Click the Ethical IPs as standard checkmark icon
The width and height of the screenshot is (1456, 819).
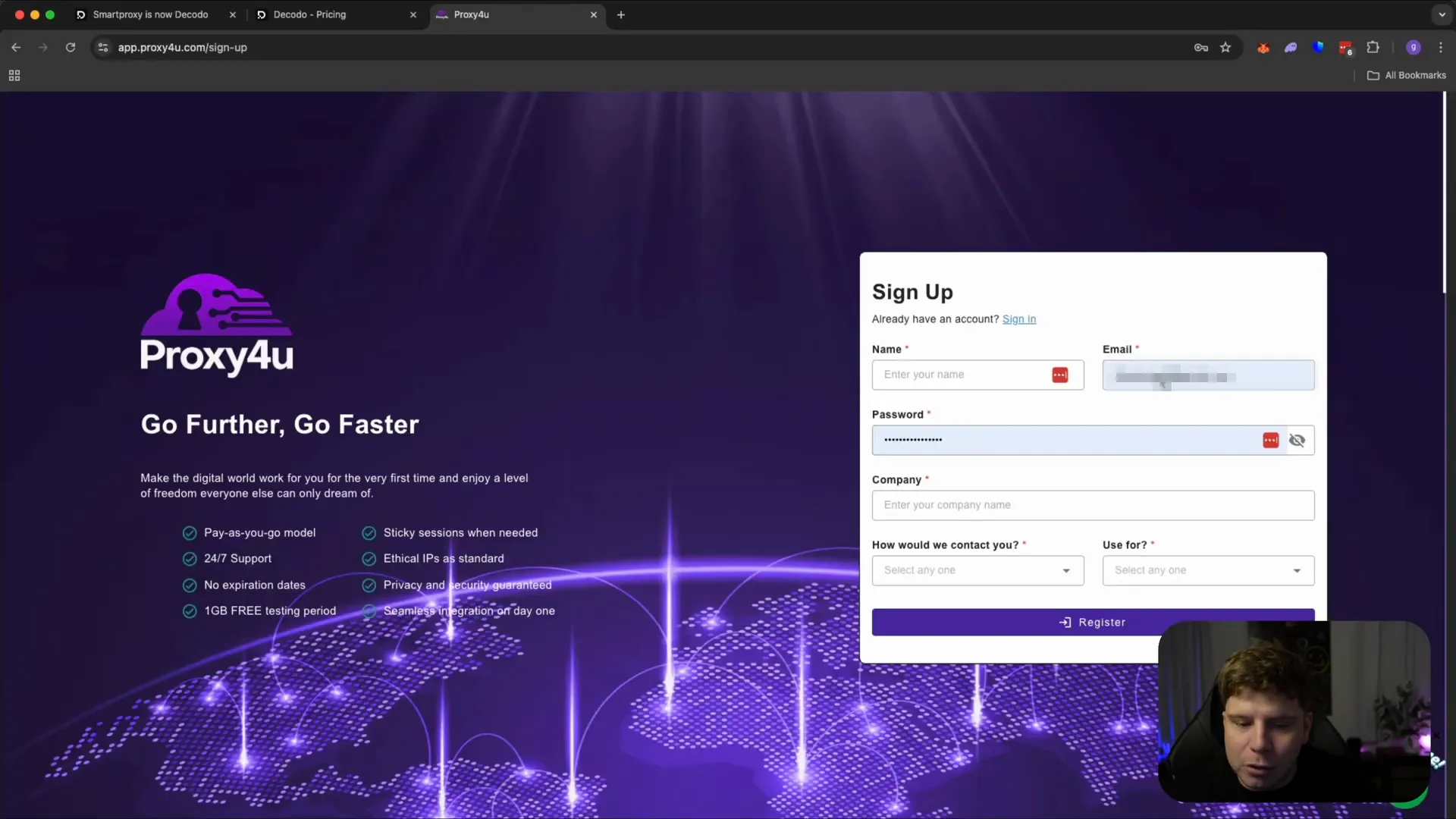369,559
